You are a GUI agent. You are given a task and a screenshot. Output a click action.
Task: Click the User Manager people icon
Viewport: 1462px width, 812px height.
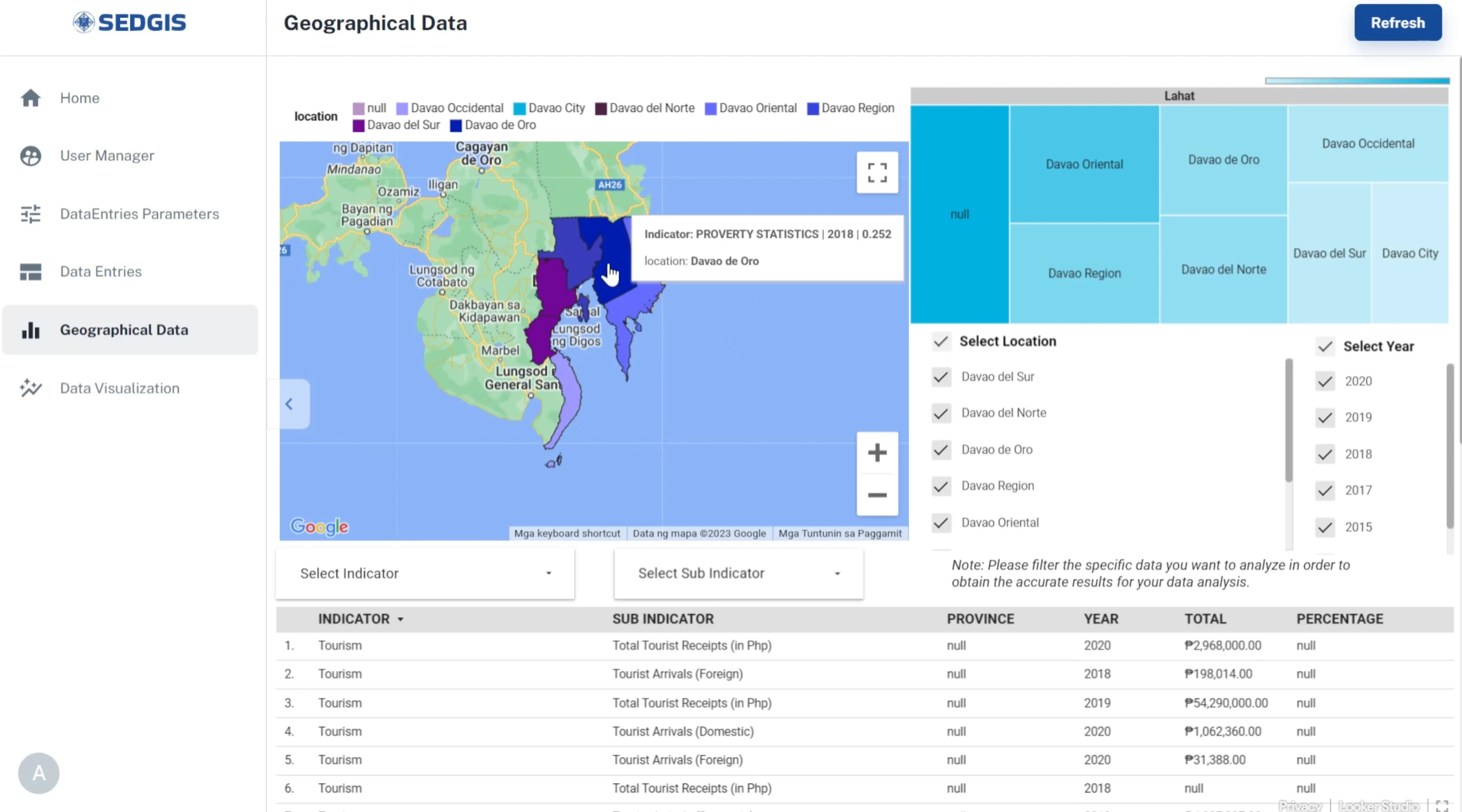coord(31,156)
